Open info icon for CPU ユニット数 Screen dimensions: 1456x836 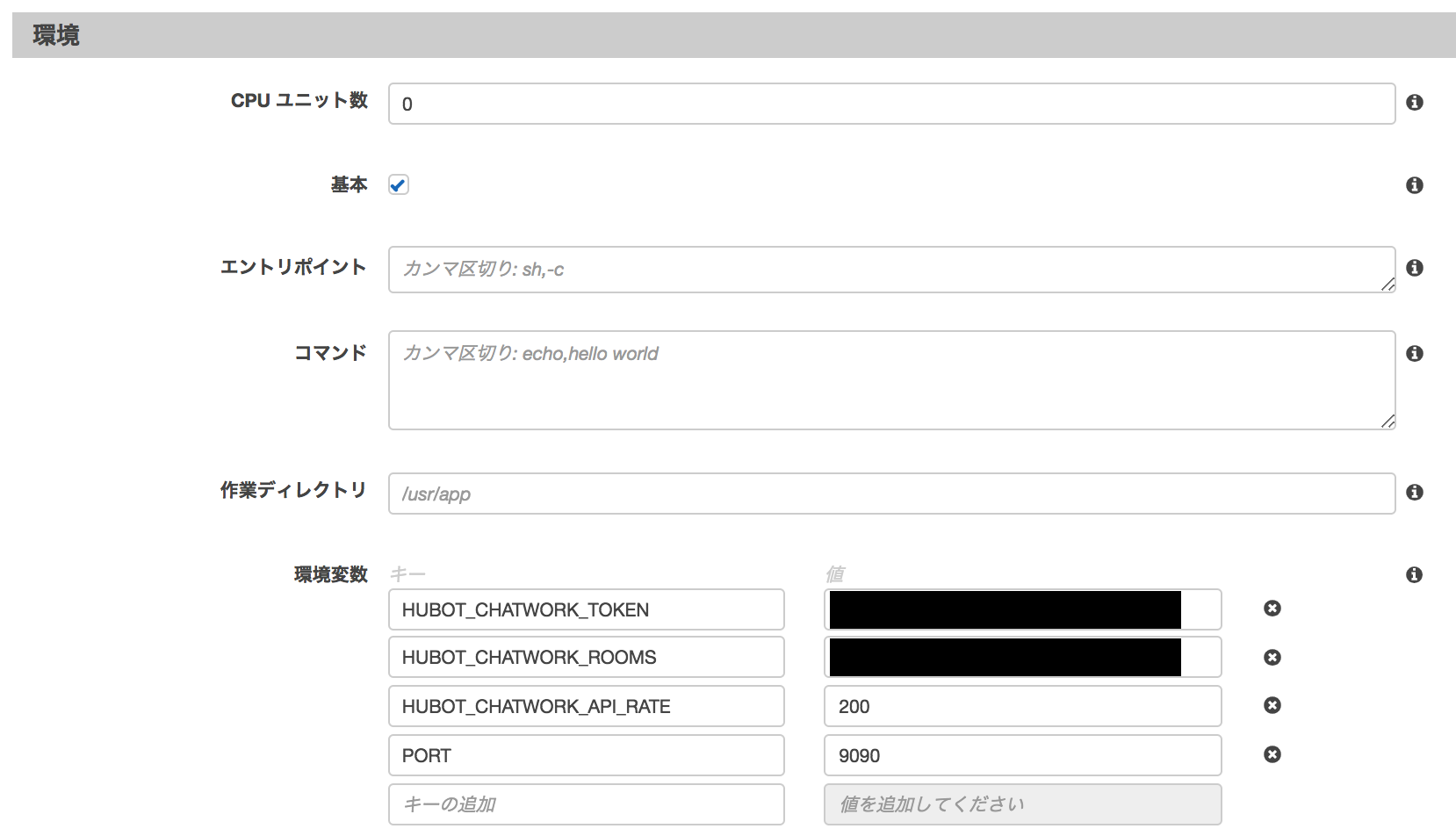tap(1414, 103)
